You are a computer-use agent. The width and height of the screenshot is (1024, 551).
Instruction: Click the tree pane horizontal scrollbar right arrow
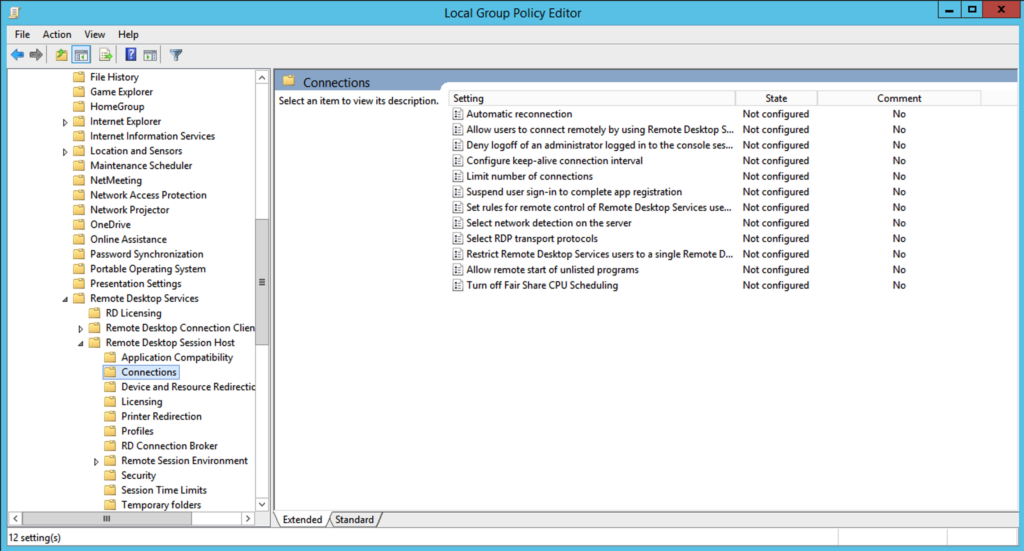pos(249,519)
